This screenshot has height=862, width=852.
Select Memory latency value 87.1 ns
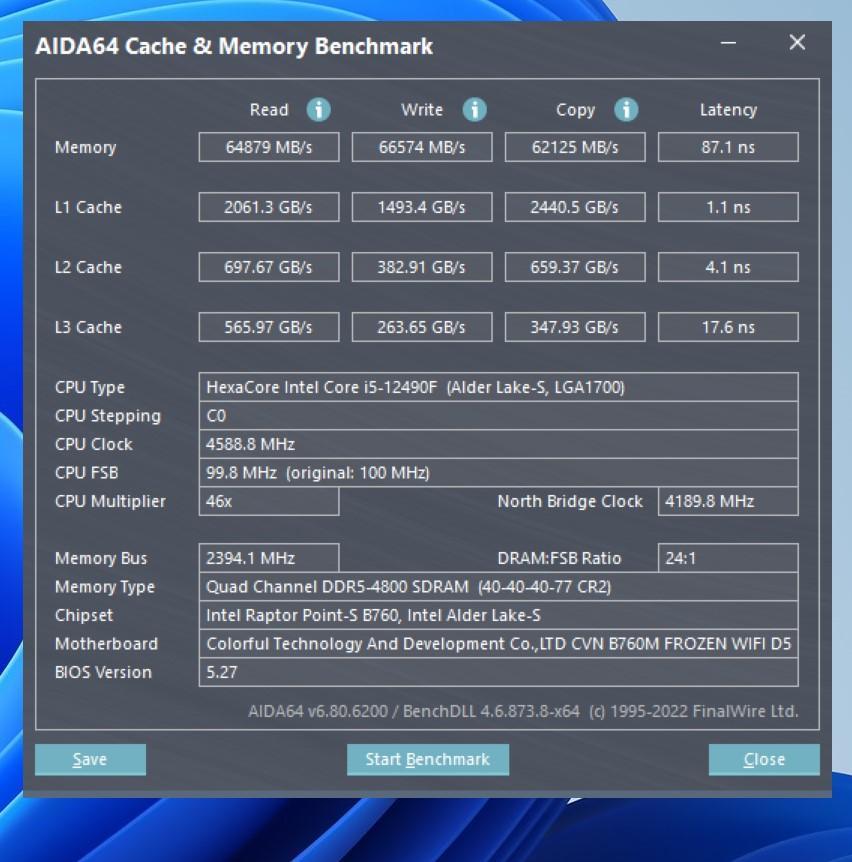(x=728, y=147)
